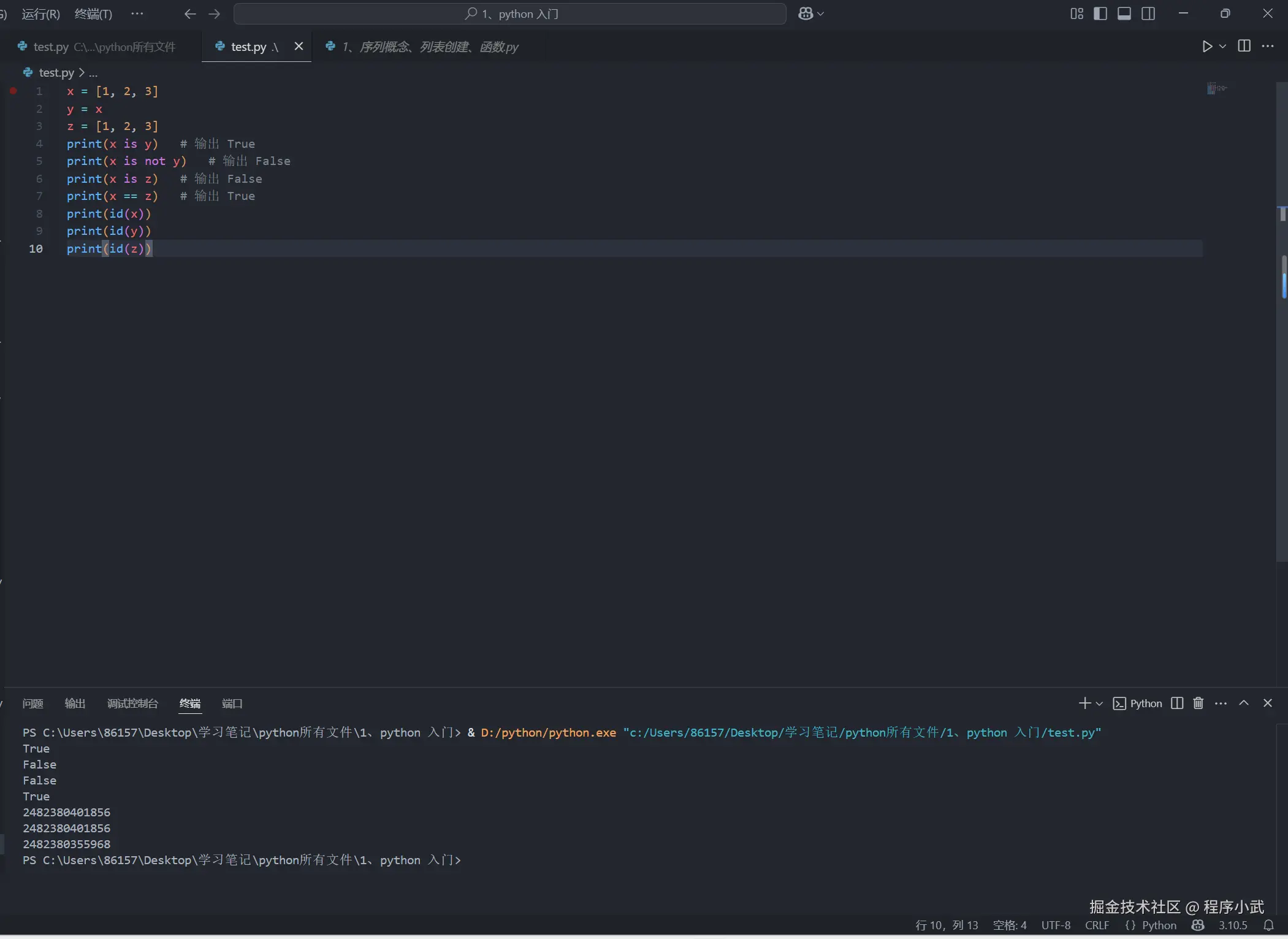Screen dimensions: 1288x939
Task: Open the new terminal profile dropdown
Action: [x=1100, y=703]
